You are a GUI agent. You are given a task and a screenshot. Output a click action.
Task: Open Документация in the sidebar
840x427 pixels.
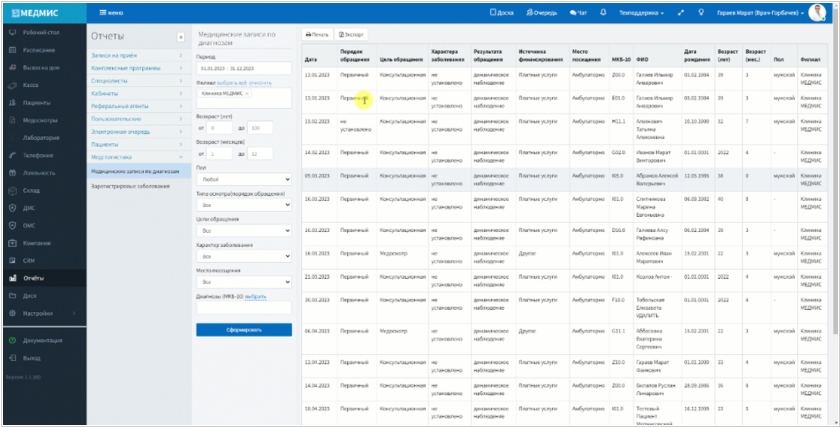pyautogui.click(x=42, y=340)
